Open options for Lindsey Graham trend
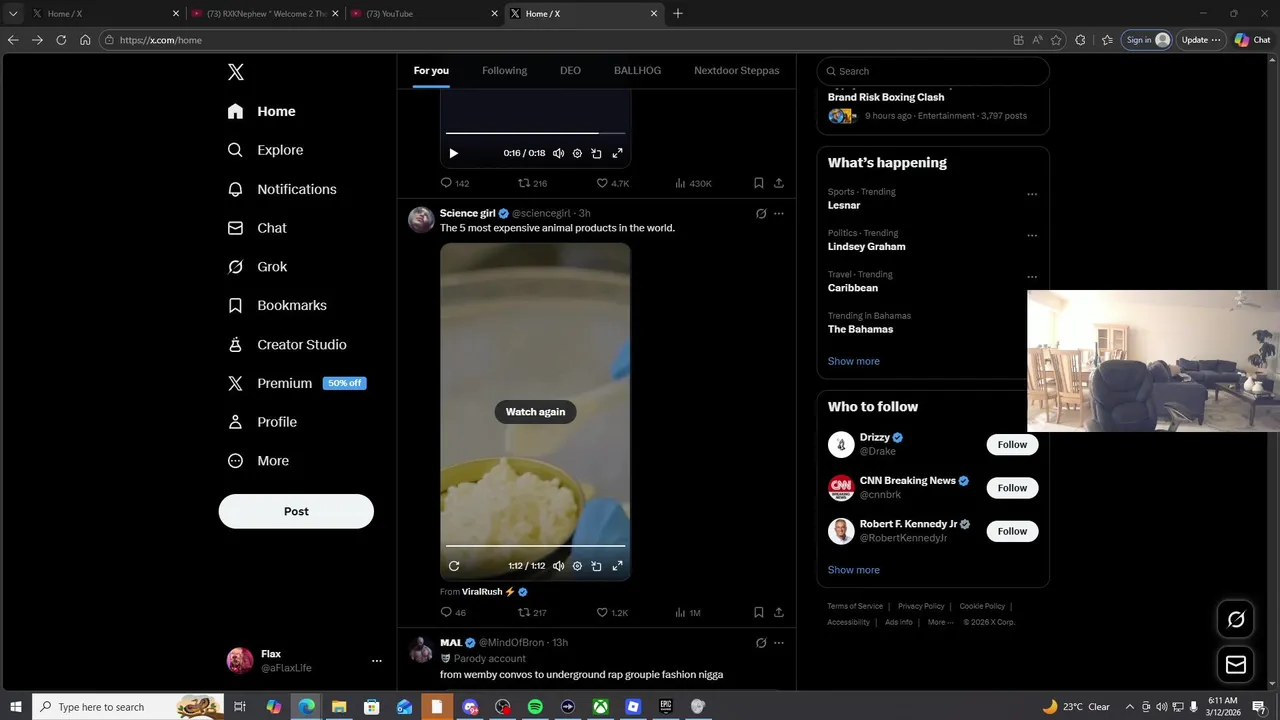Screen dimensions: 1280x720 click(1032, 236)
